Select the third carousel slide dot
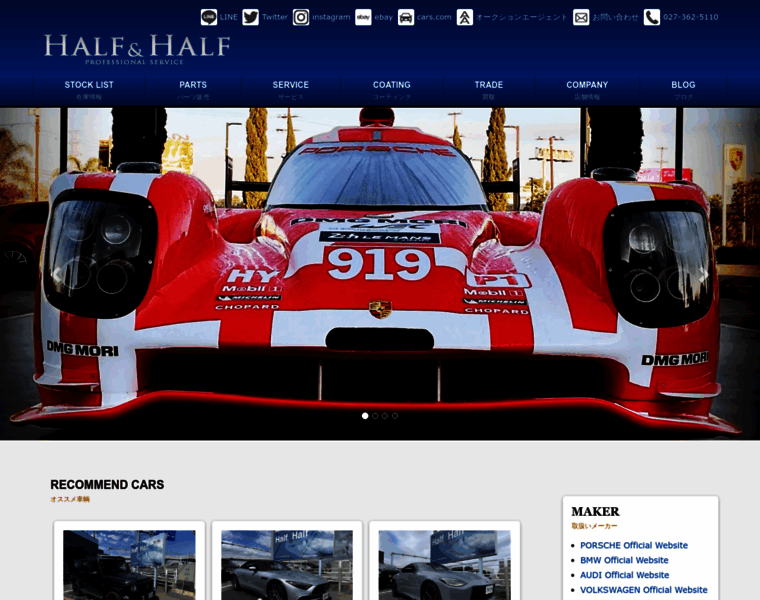Viewport: 760px width, 600px height. (x=385, y=415)
